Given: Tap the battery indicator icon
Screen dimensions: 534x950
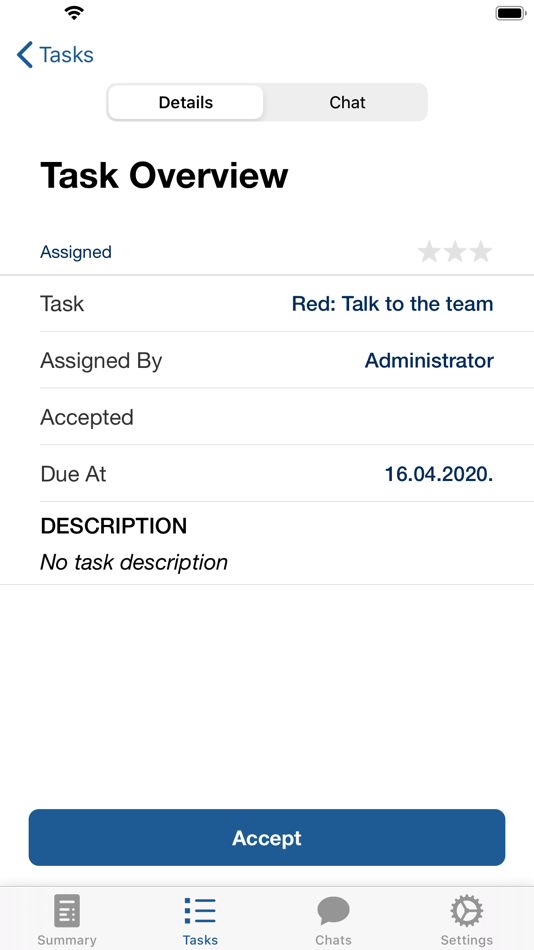Looking at the screenshot, I should click(511, 13).
